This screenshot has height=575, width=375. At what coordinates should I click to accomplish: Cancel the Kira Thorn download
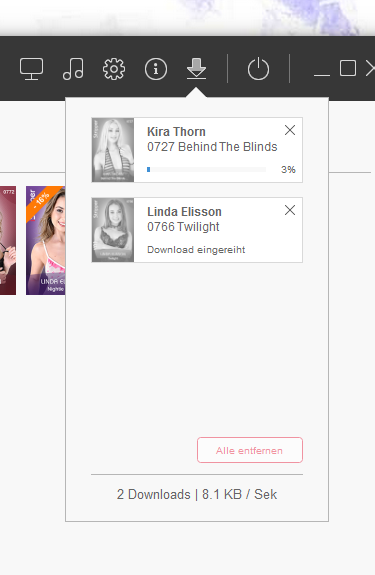pos(290,130)
